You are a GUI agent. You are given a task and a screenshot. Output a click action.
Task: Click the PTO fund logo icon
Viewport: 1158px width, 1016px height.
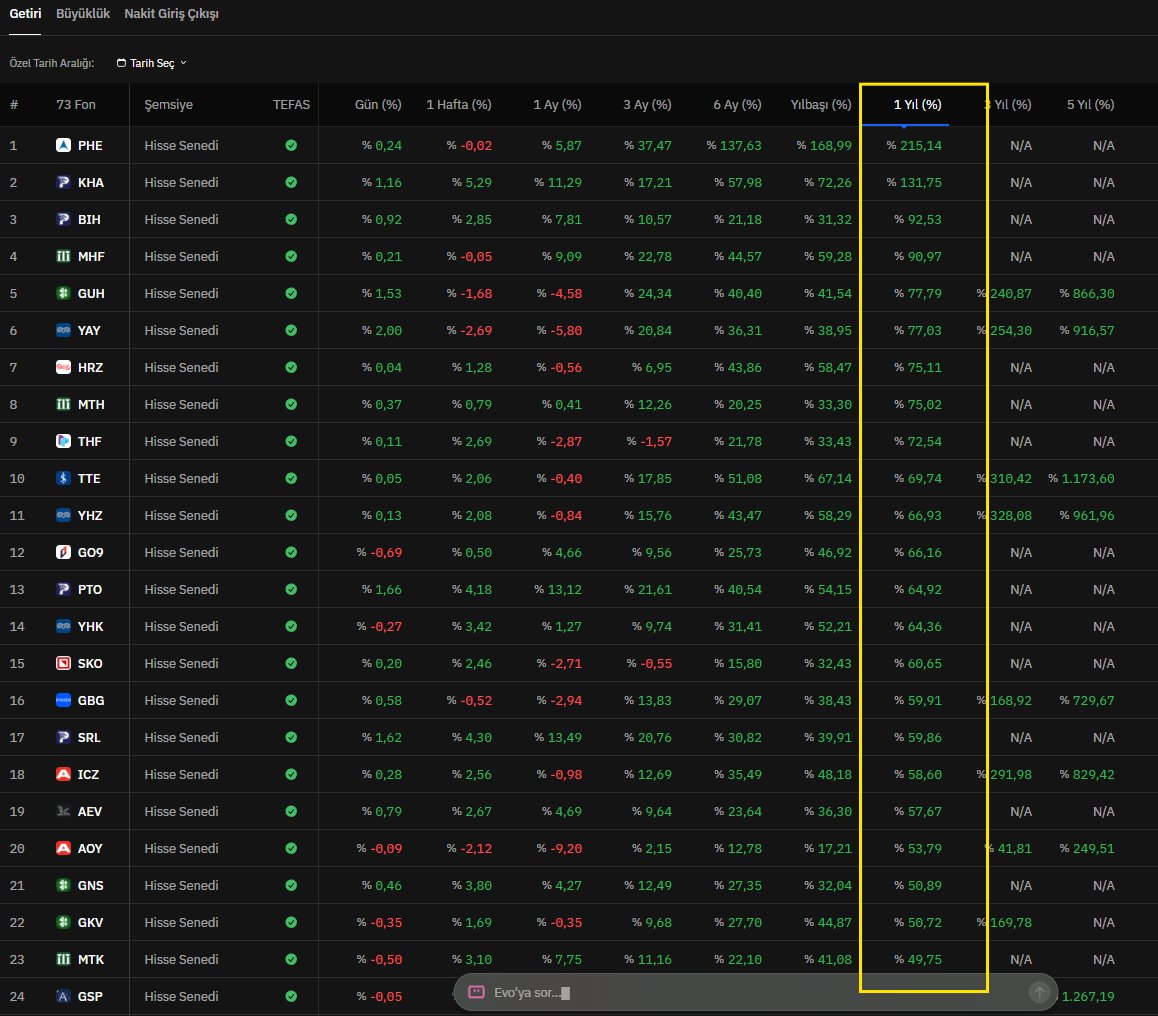click(x=64, y=588)
